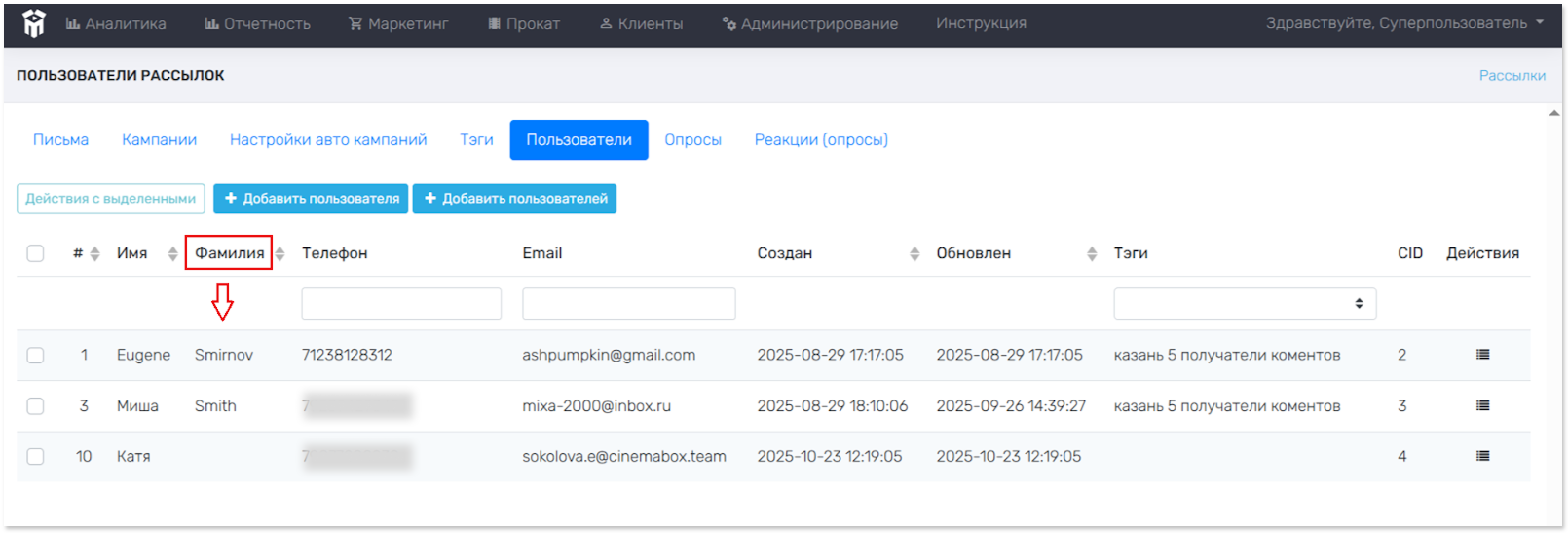
Task: Click the home logo icon
Action: tap(34, 23)
